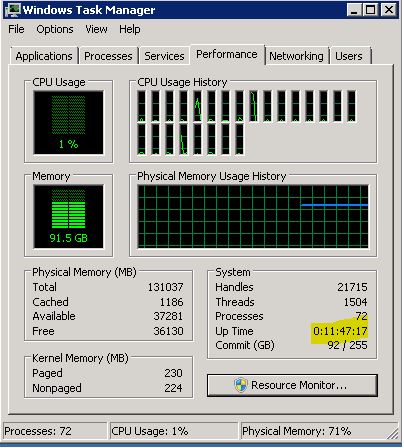The width and height of the screenshot is (404, 448).
Task: Switch to the Applications tab
Action: pyautogui.click(x=44, y=56)
